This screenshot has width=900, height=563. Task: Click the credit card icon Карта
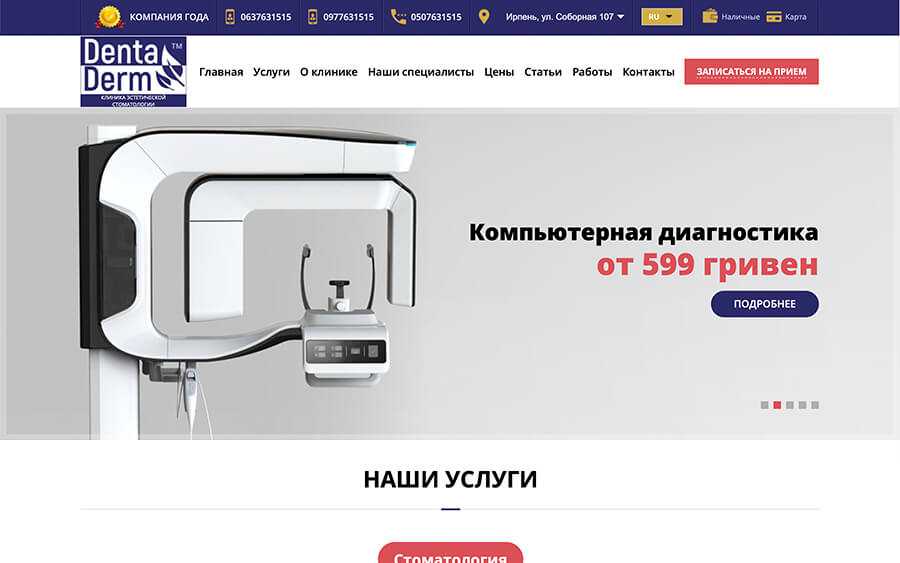coord(774,17)
